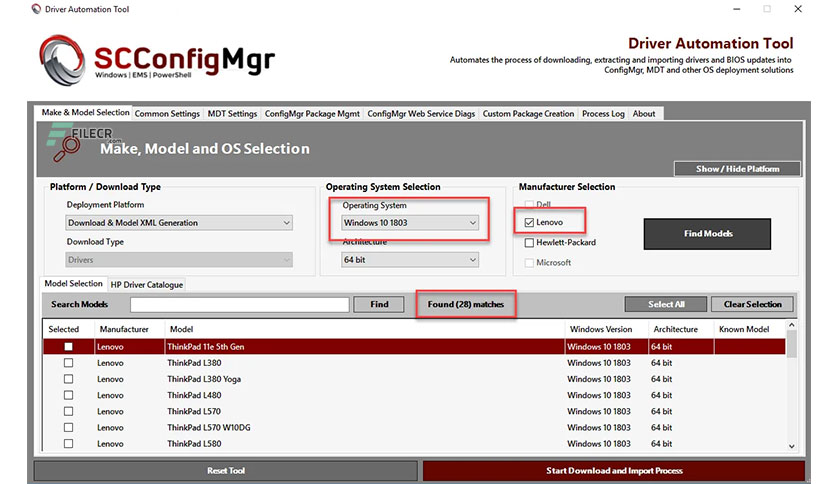Viewport: 836px width, 484px height.
Task: Close the Driver Automation Tool window
Action: tap(798, 9)
